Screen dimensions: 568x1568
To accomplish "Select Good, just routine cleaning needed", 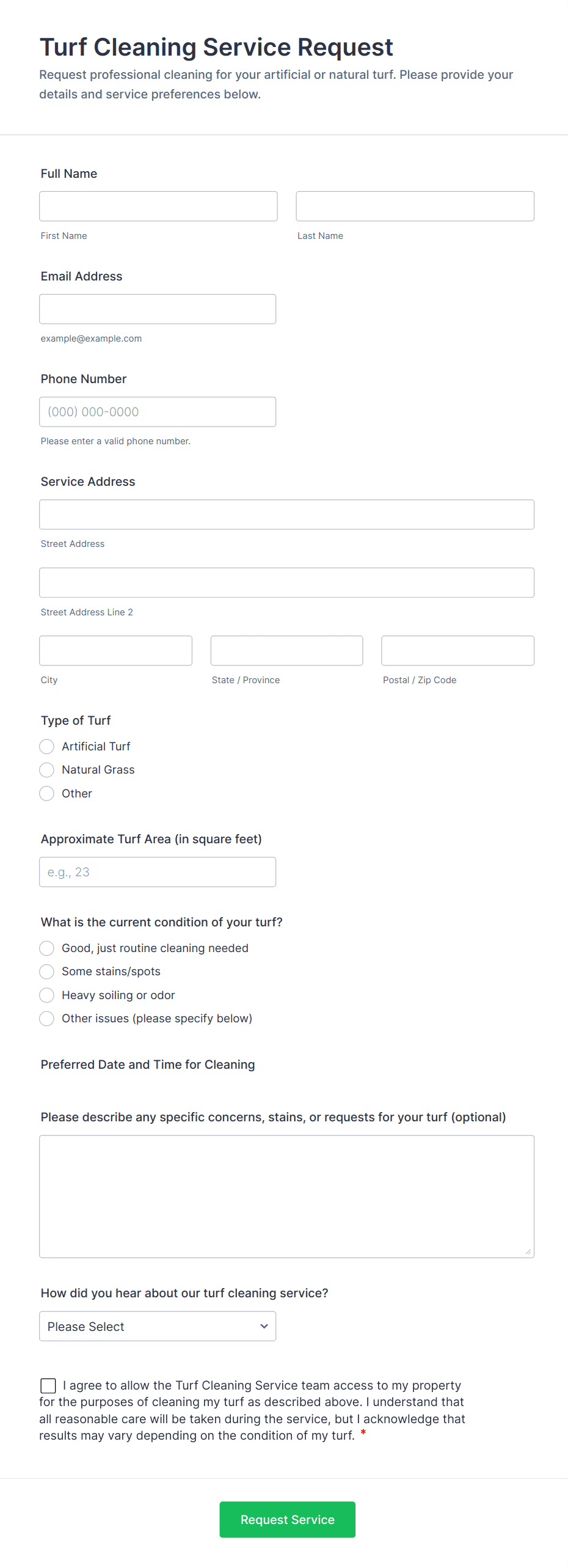I will 47,948.
